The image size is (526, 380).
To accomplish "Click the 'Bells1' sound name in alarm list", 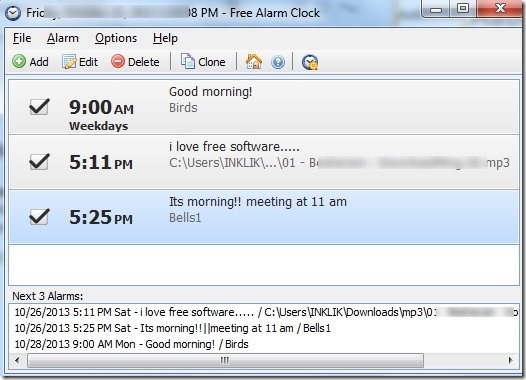I will click(x=185, y=218).
